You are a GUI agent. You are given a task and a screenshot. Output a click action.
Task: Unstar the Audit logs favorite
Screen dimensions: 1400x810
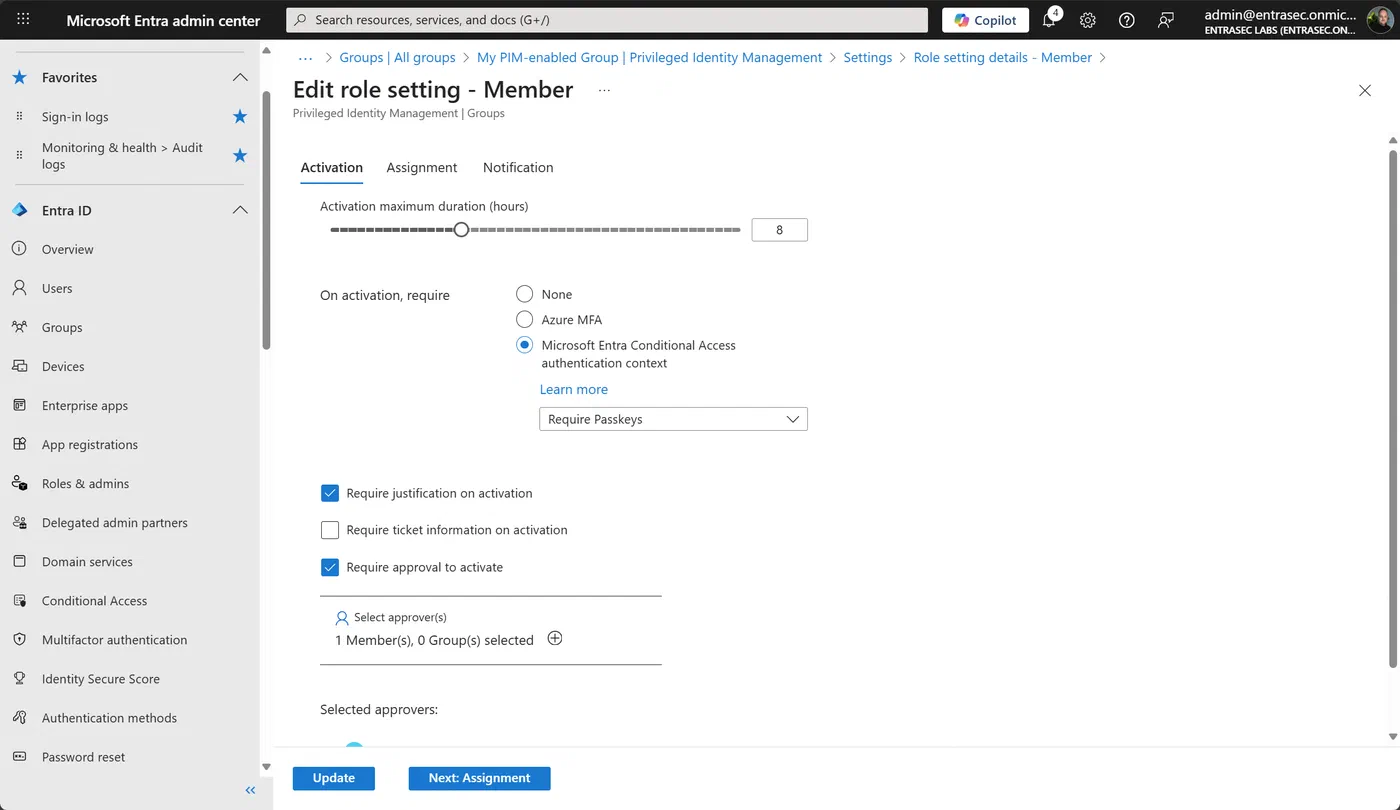[x=240, y=156]
